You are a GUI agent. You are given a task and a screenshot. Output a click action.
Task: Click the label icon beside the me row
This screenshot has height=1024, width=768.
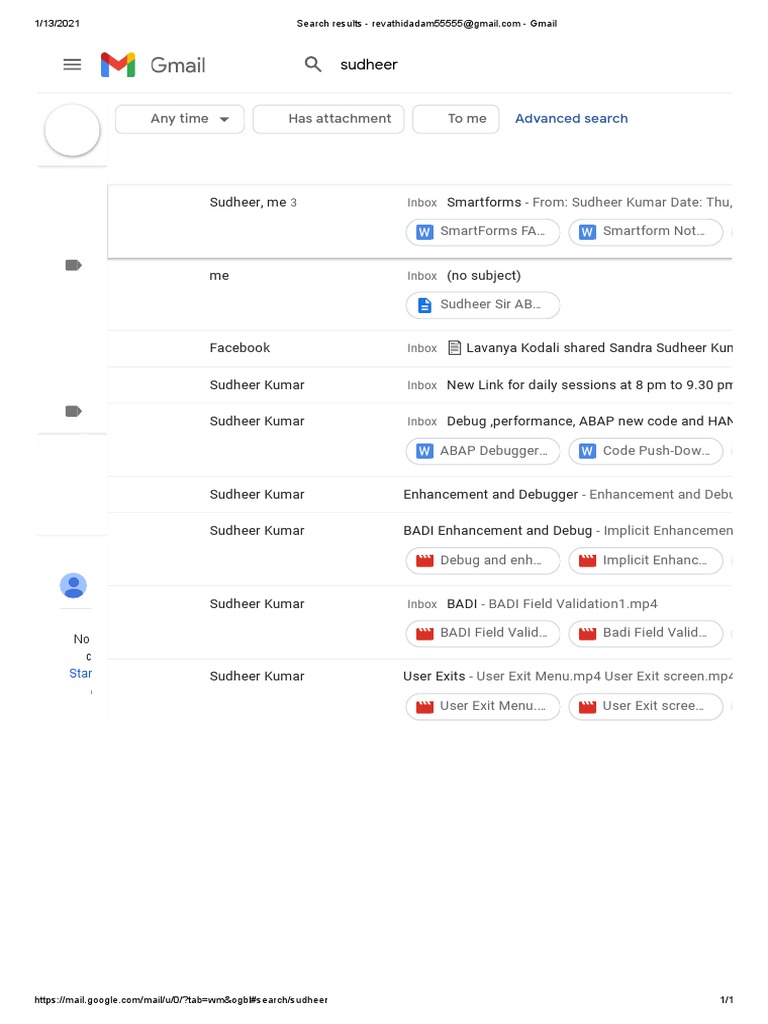coord(73,265)
